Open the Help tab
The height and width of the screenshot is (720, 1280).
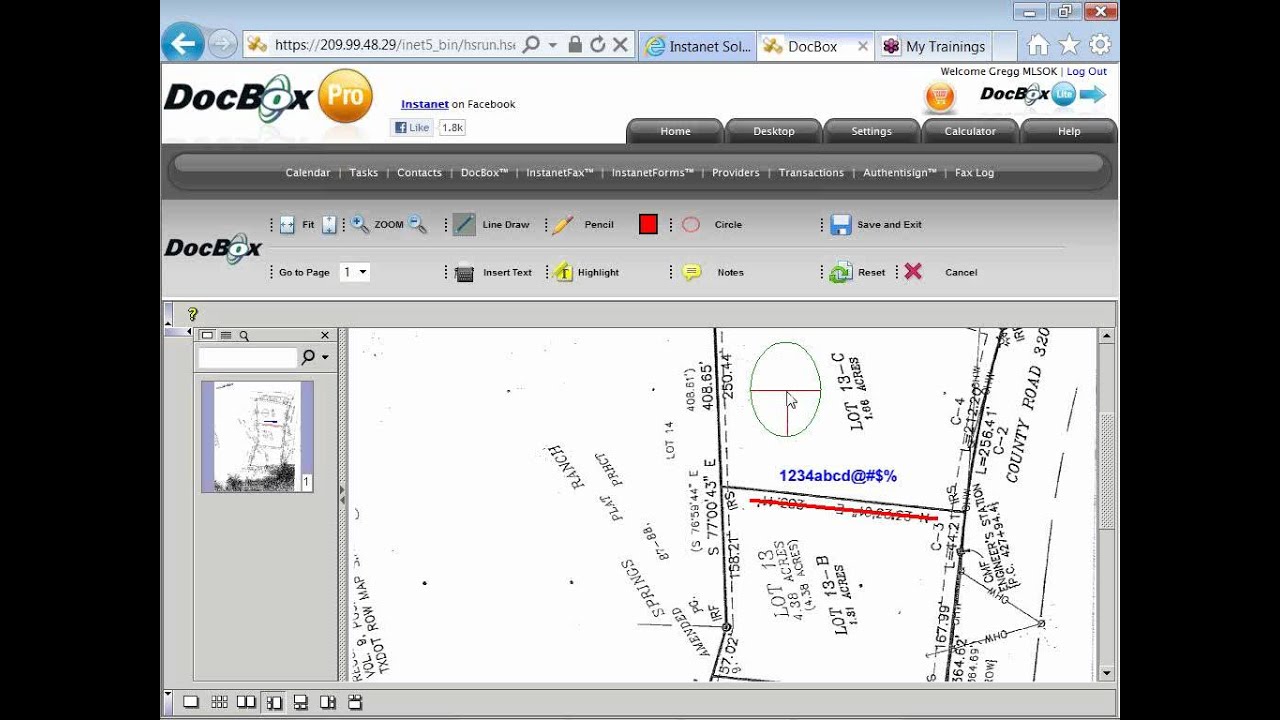pos(1069,131)
